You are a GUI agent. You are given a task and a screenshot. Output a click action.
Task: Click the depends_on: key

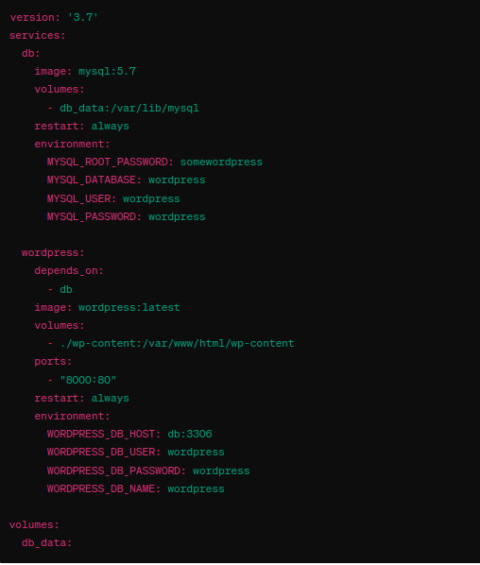coord(69,271)
